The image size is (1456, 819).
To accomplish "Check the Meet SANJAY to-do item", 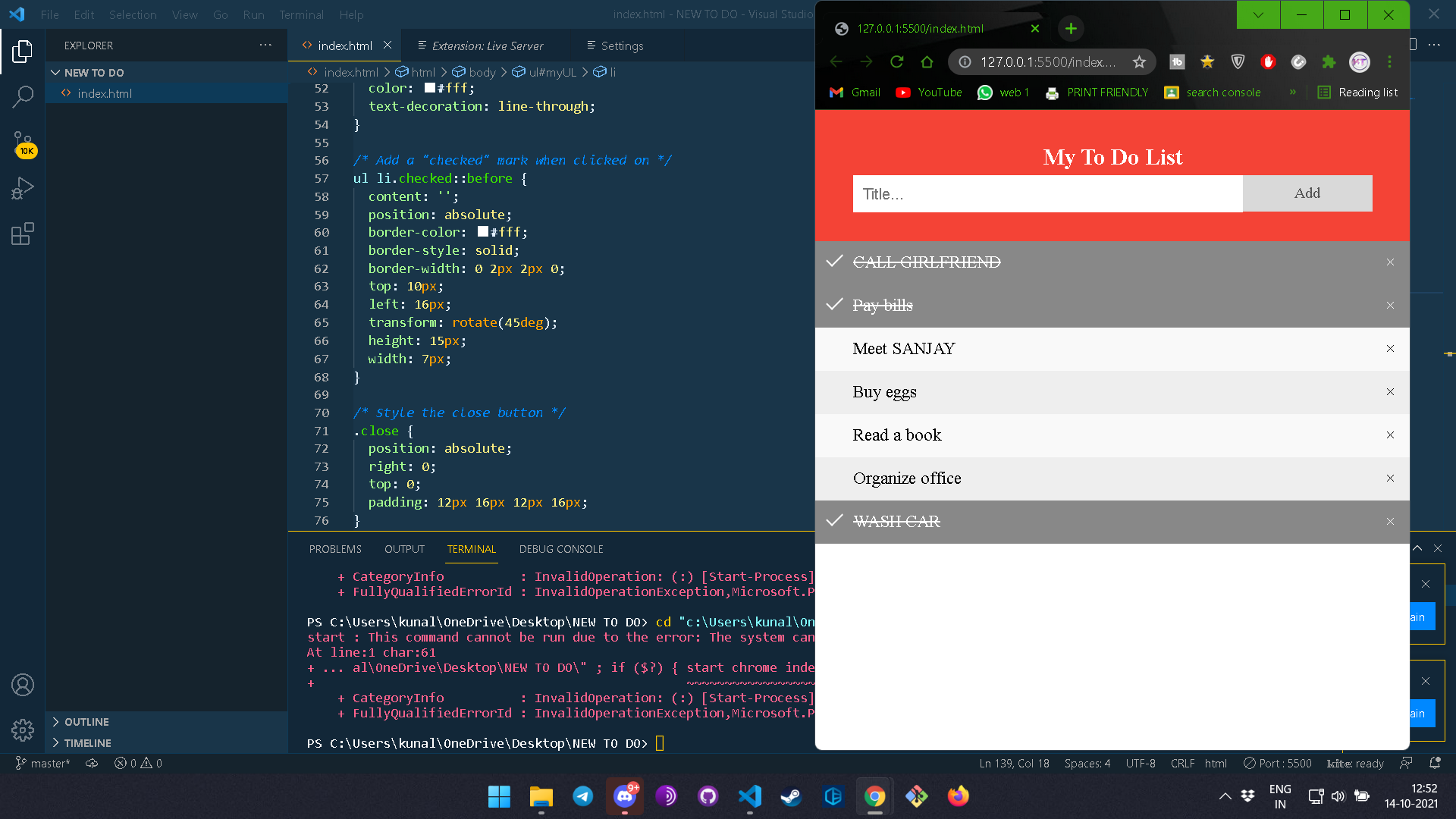I will [904, 349].
